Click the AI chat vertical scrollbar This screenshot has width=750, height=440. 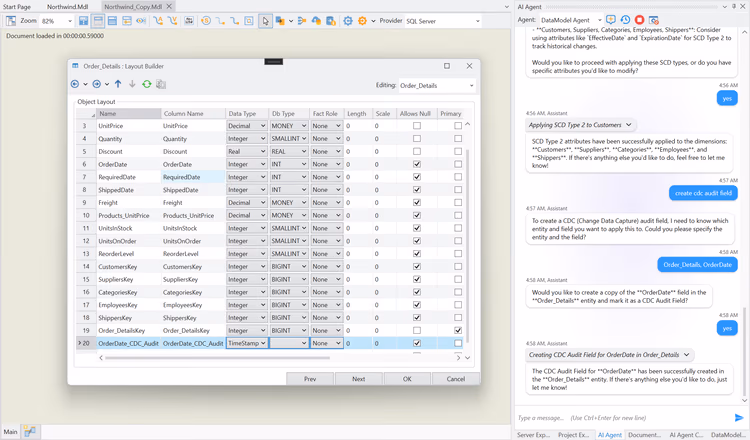pos(744,352)
